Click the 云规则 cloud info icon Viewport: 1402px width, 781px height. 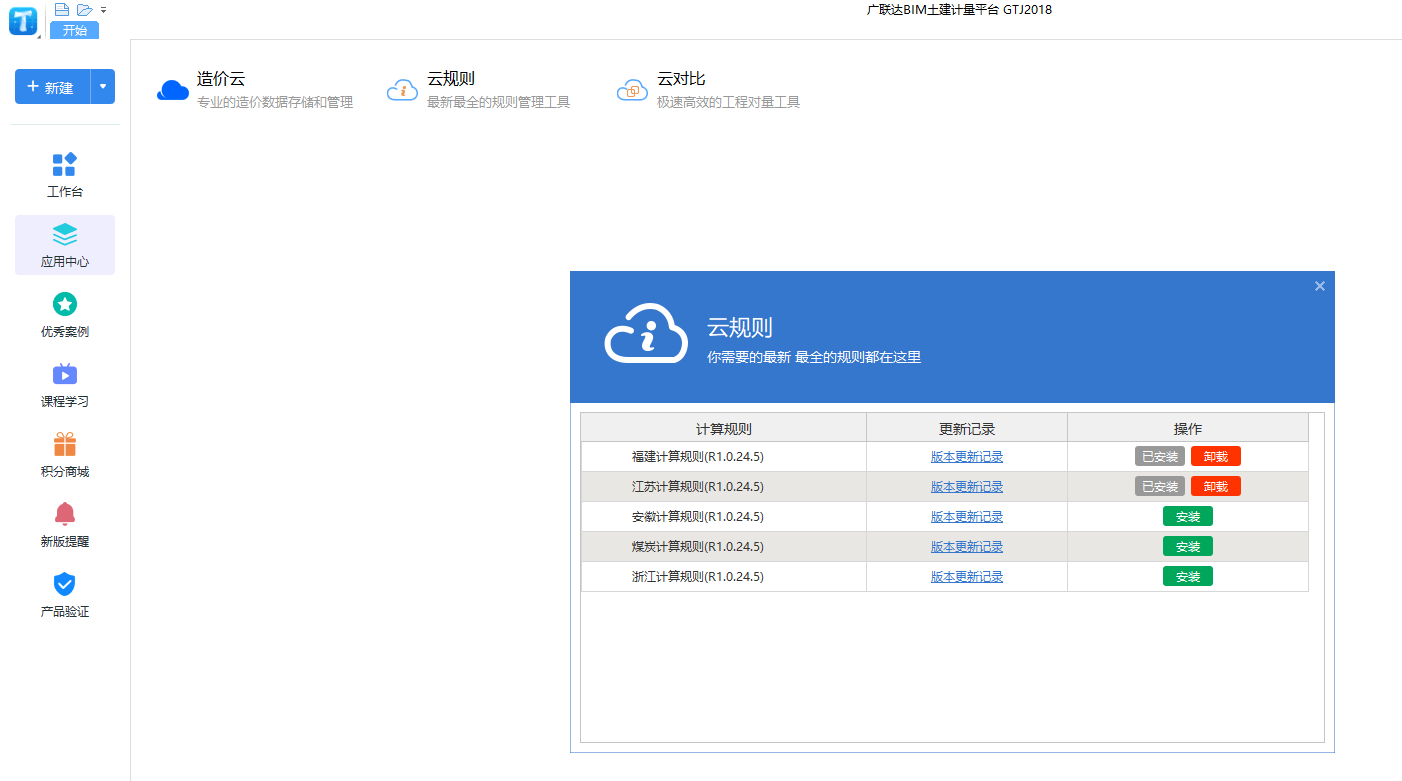tap(402, 90)
